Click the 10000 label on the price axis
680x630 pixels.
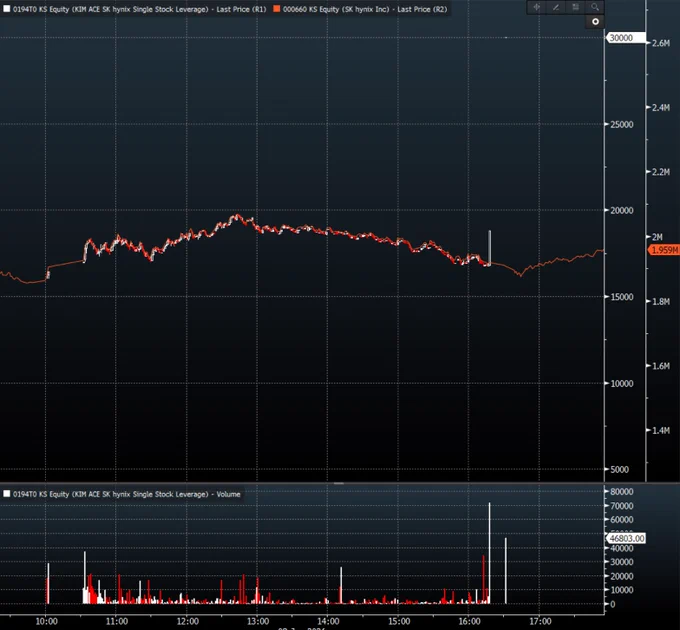click(621, 383)
